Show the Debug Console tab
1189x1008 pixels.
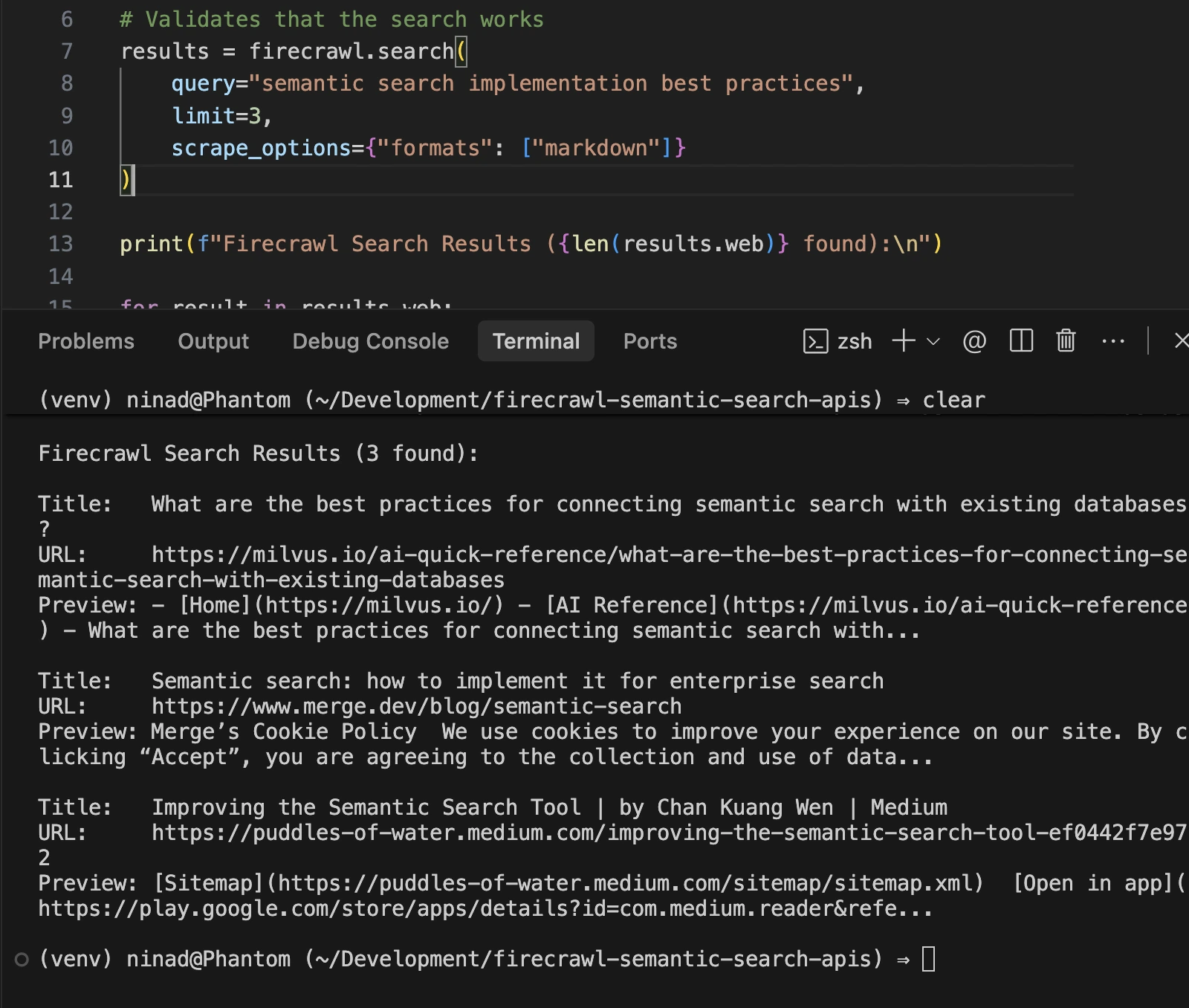coord(370,341)
